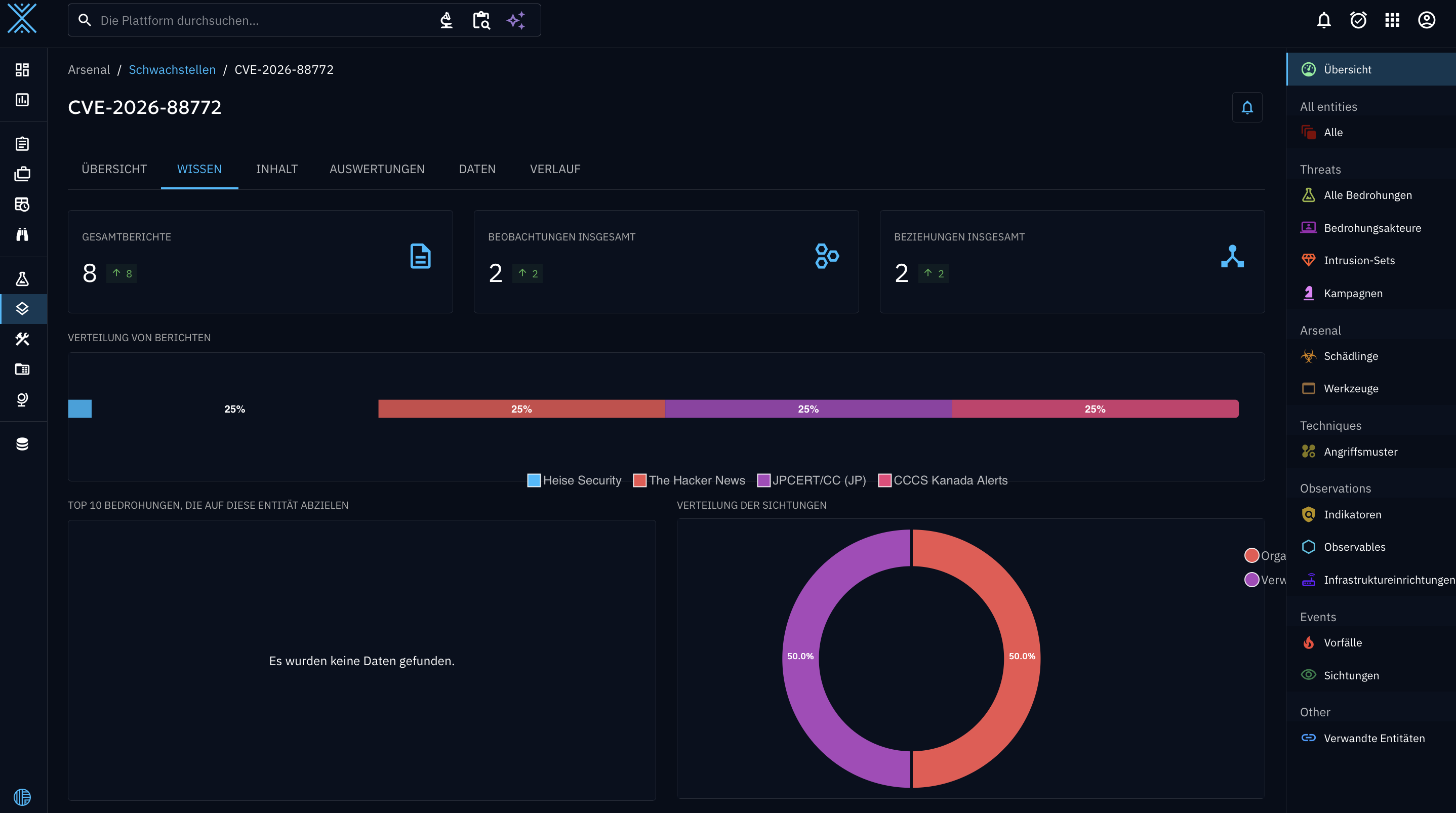1456x813 pixels.
Task: Click the bulk search clipboard icon in the search bar
Action: pyautogui.click(x=481, y=20)
